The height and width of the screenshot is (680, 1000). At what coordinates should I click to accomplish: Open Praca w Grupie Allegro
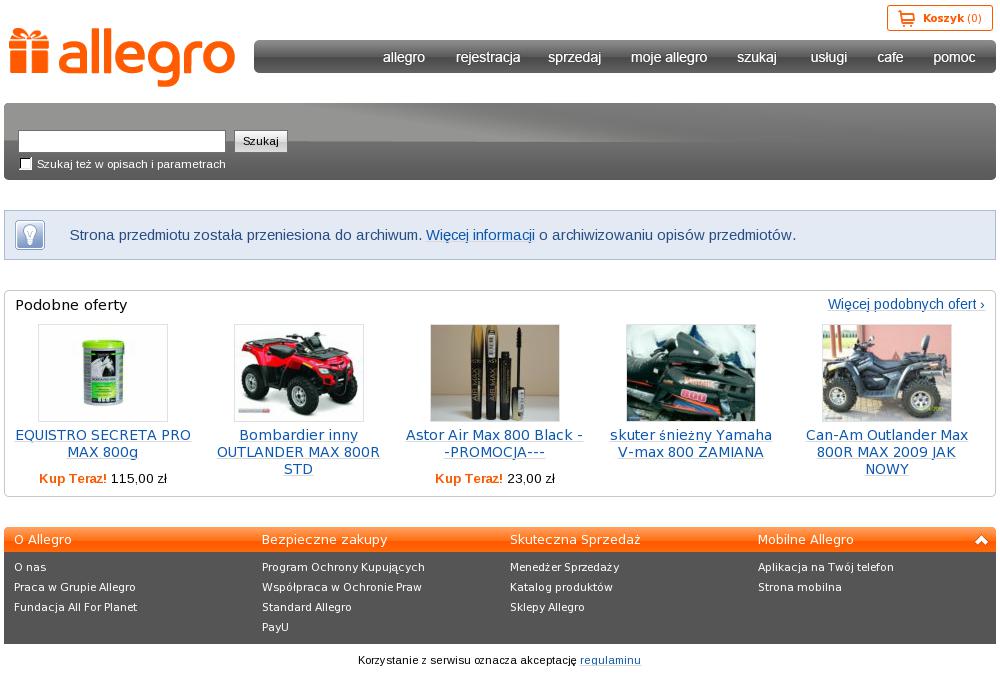pos(75,587)
